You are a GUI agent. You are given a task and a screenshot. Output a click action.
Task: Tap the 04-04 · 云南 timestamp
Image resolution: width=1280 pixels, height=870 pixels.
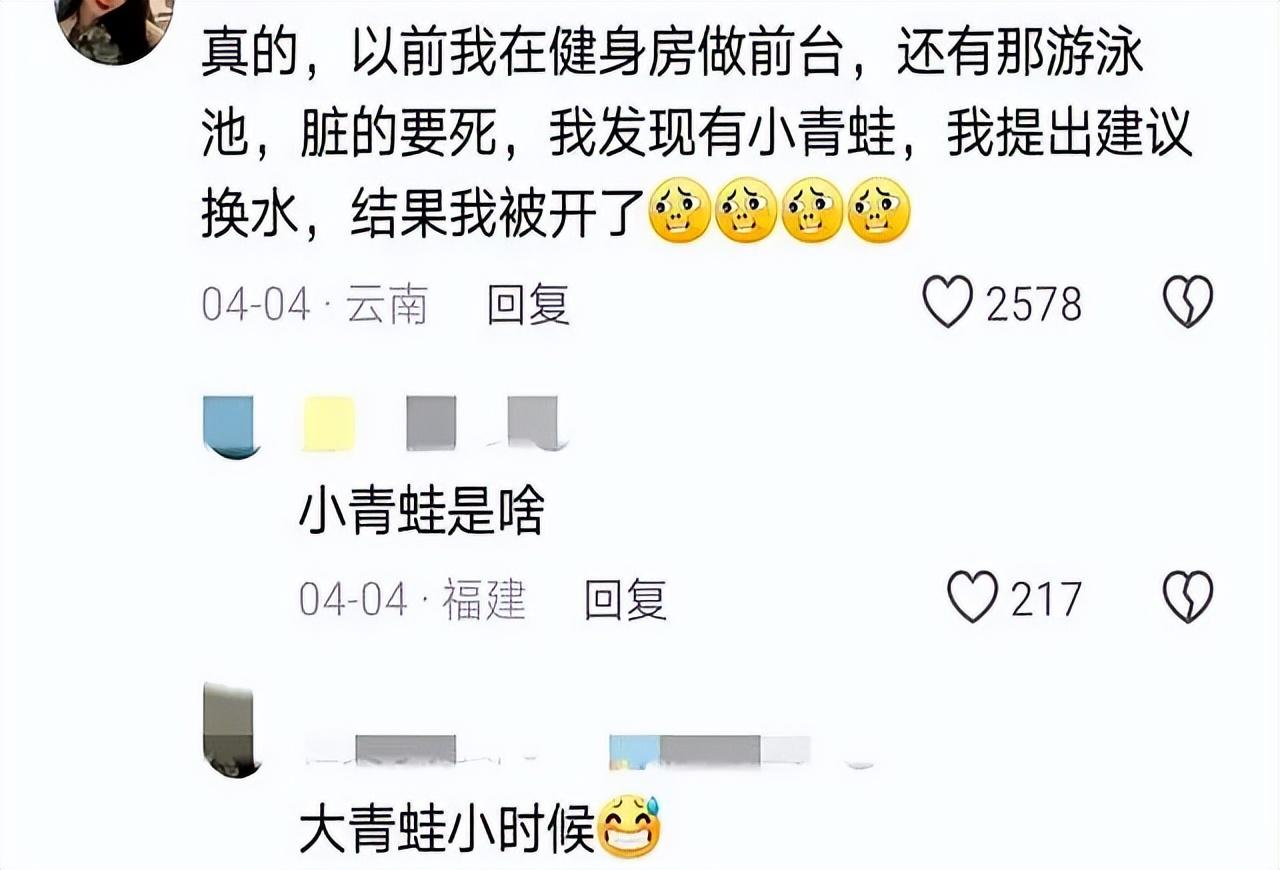tap(315, 304)
